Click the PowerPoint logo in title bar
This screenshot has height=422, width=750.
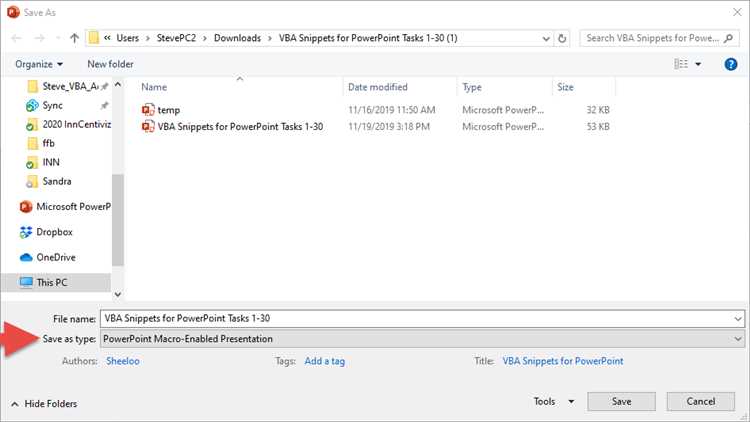point(13,12)
